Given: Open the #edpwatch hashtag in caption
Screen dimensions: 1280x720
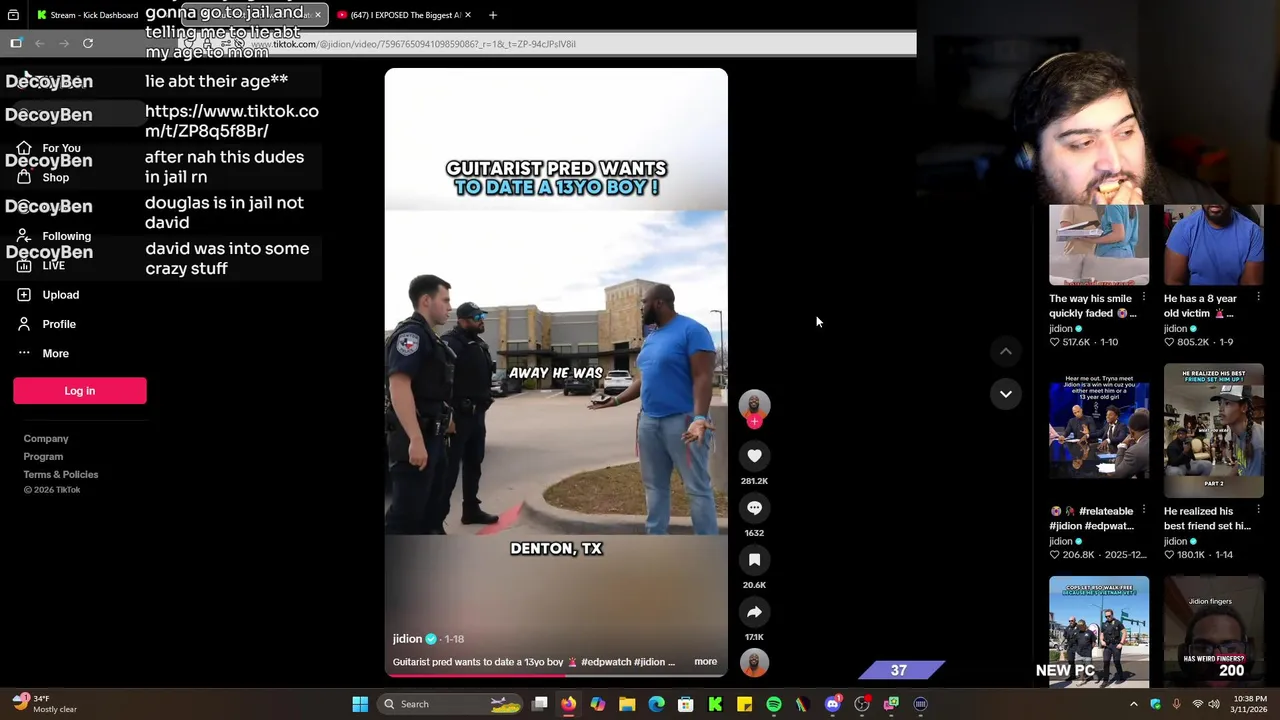Looking at the screenshot, I should [x=606, y=662].
